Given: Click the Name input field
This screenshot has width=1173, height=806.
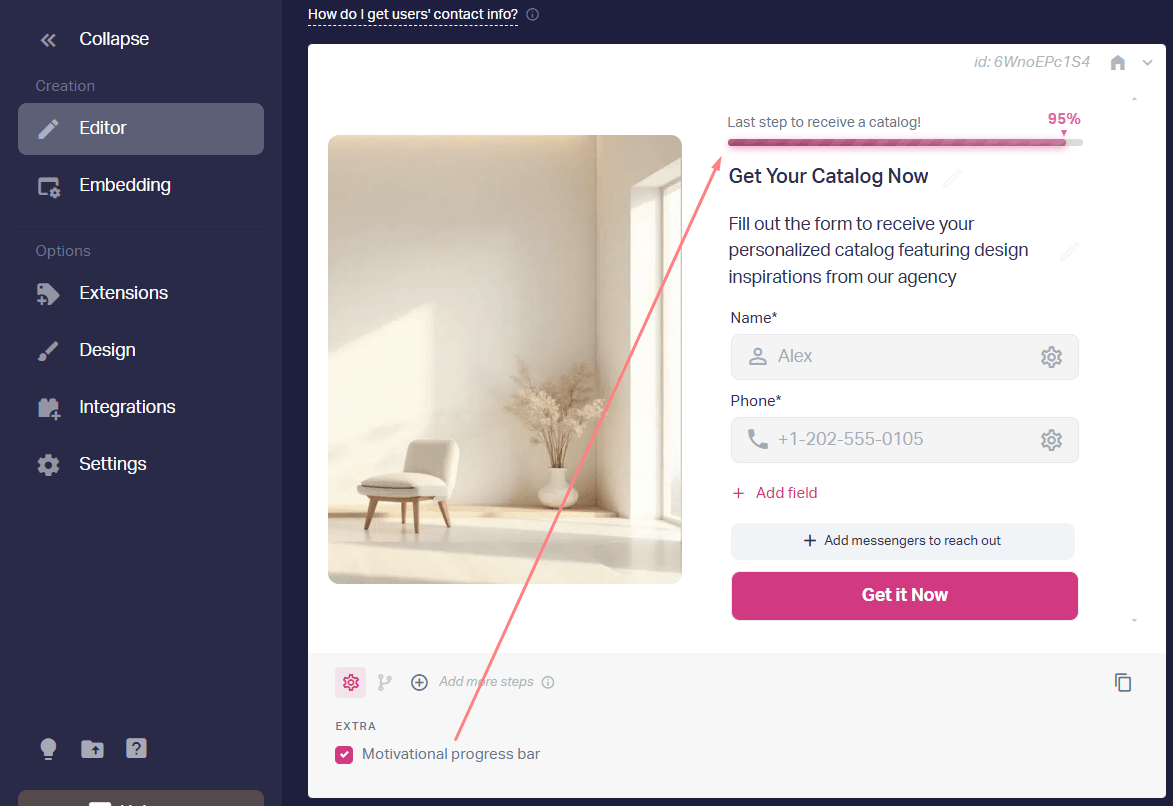Looking at the screenshot, I should coord(904,357).
